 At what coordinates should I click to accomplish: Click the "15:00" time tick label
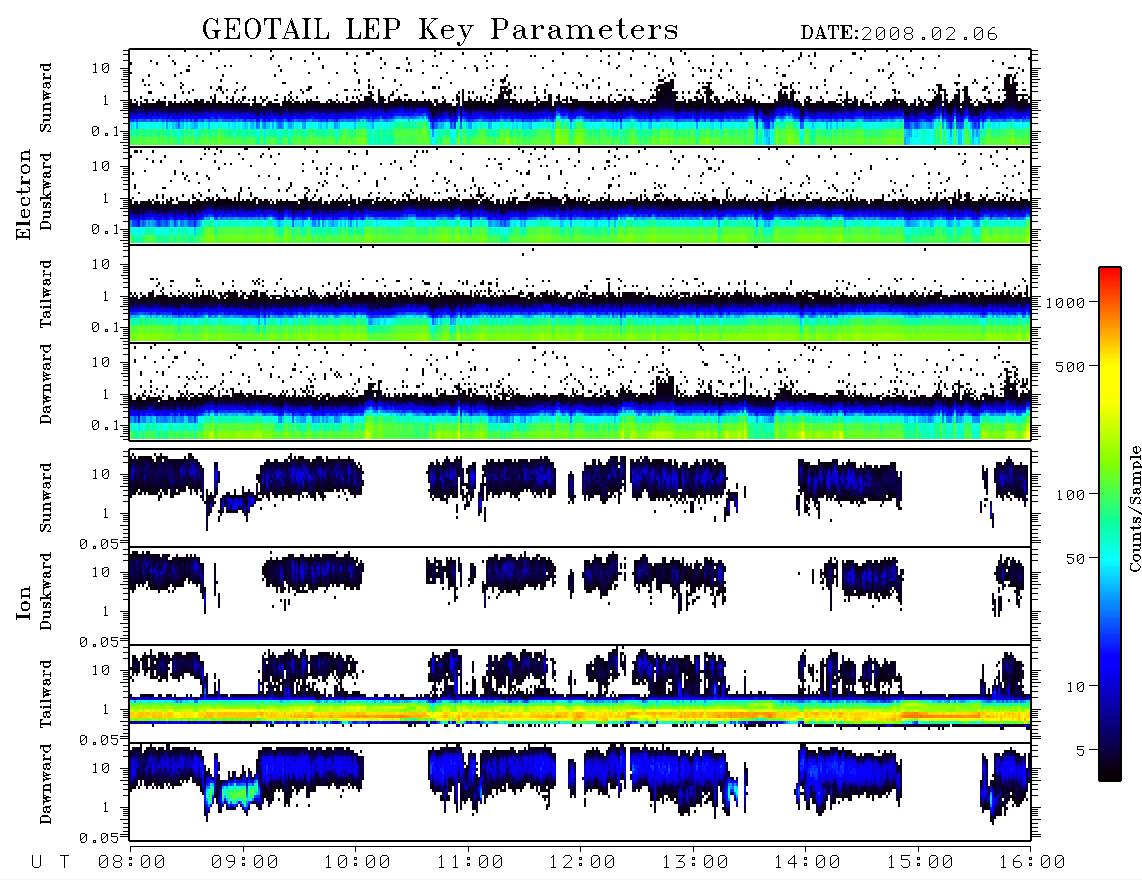920,863
